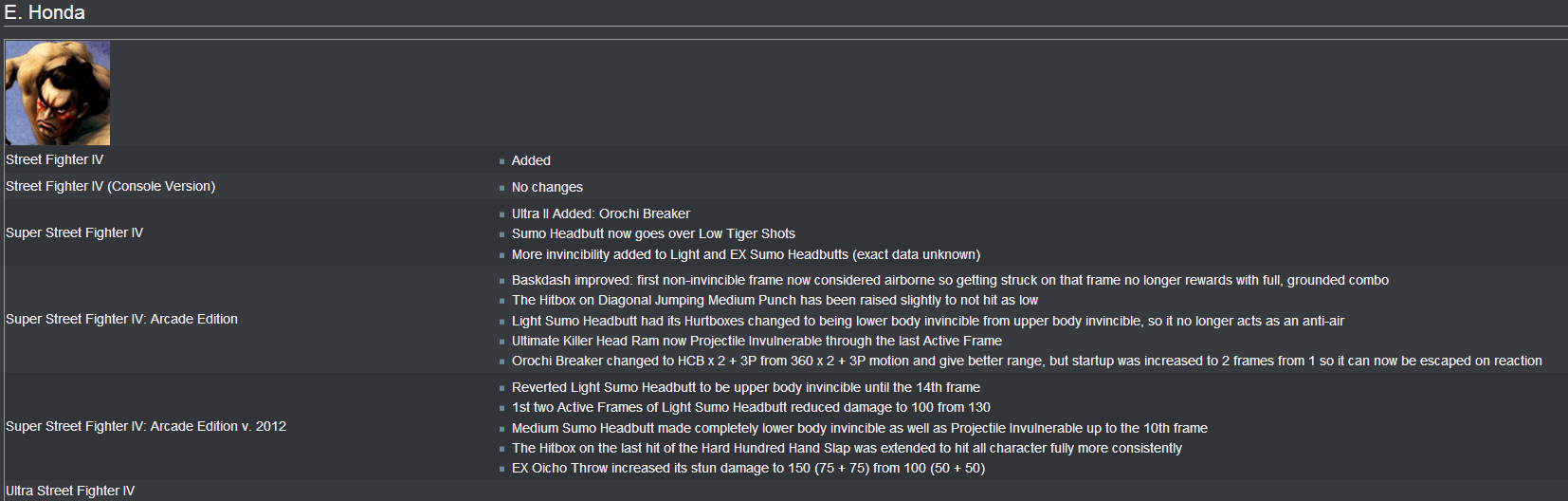Click the 'No changes' entry
Screen dimensions: 1568x501
[547, 187]
